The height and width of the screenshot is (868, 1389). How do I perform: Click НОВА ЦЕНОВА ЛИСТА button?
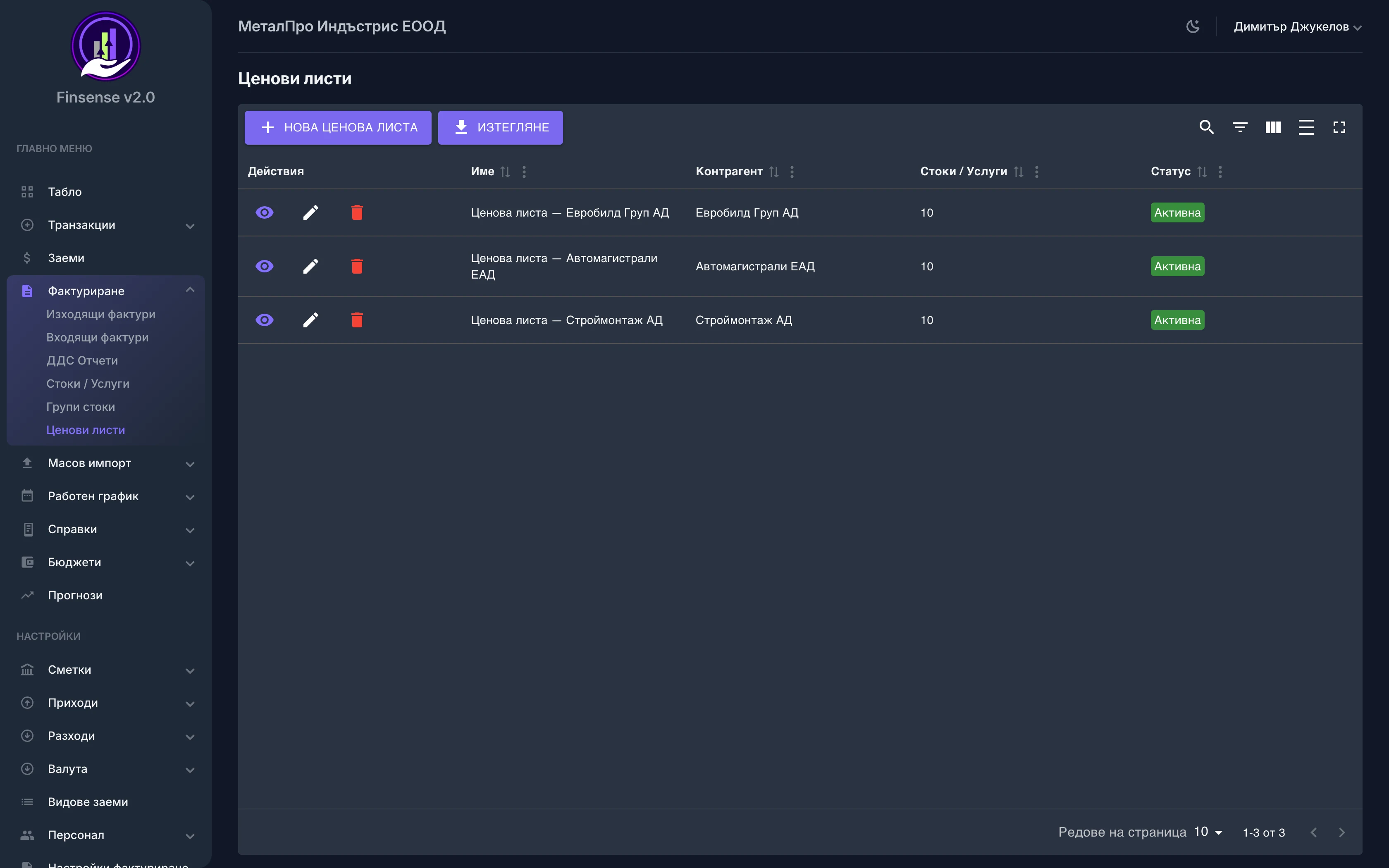pos(338,127)
